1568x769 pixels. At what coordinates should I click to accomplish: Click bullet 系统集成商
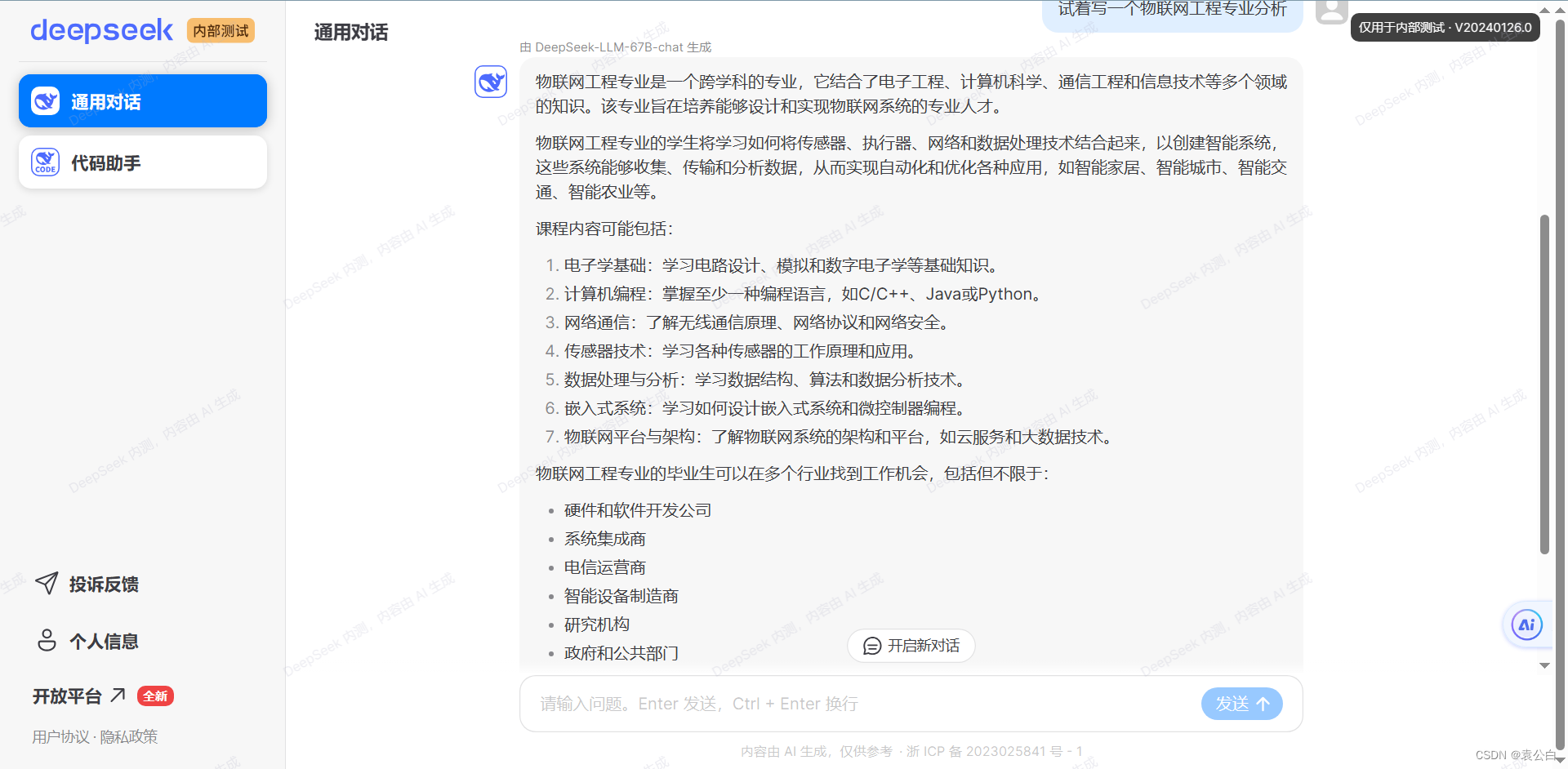pos(605,539)
